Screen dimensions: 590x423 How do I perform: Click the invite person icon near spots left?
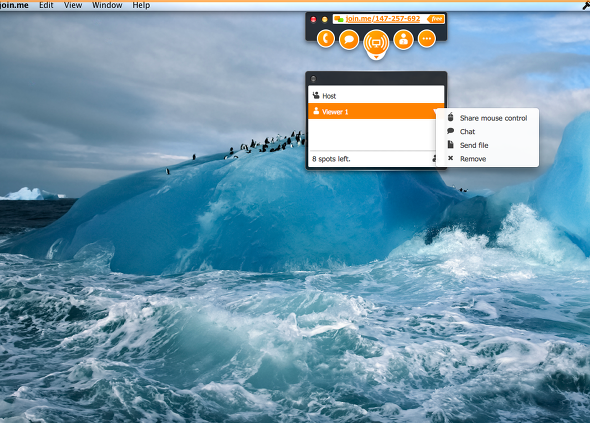(434, 158)
